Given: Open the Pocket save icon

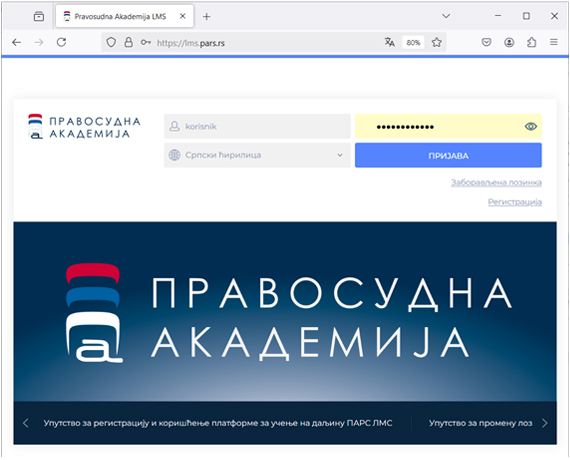Looking at the screenshot, I should click(x=486, y=43).
